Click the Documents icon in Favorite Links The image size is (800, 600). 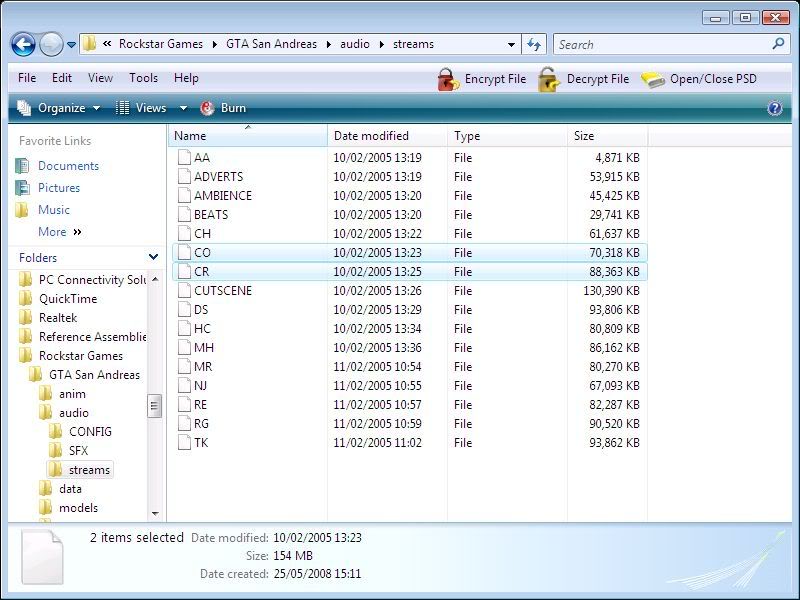(x=22, y=166)
